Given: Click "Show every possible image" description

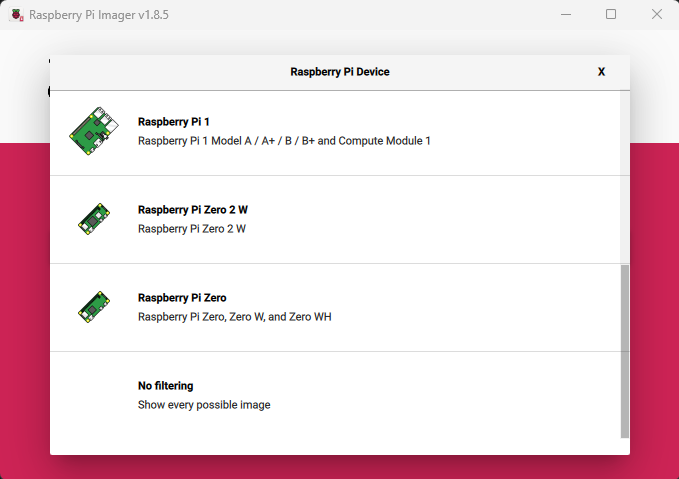Looking at the screenshot, I should (204, 405).
